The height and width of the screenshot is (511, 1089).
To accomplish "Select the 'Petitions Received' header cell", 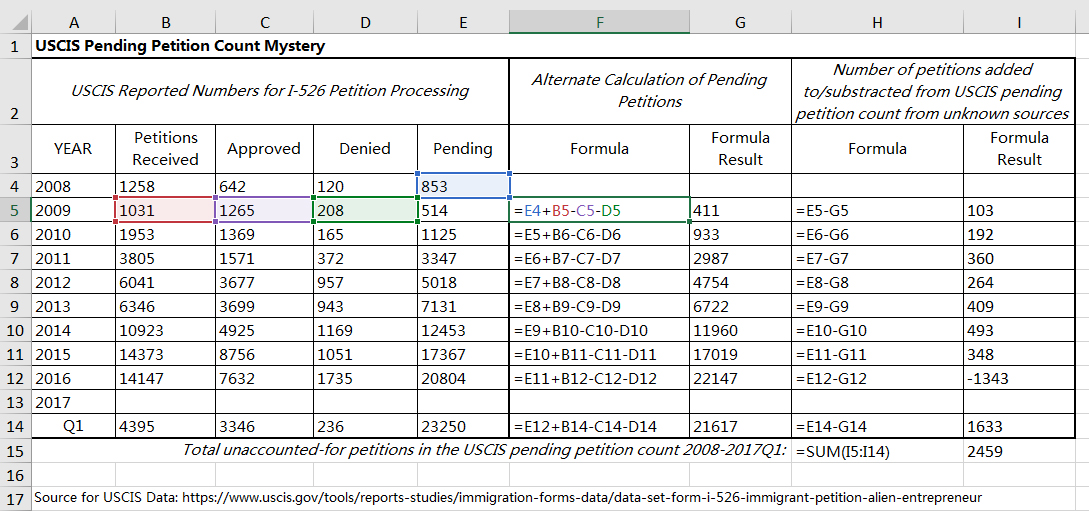I will (x=165, y=148).
